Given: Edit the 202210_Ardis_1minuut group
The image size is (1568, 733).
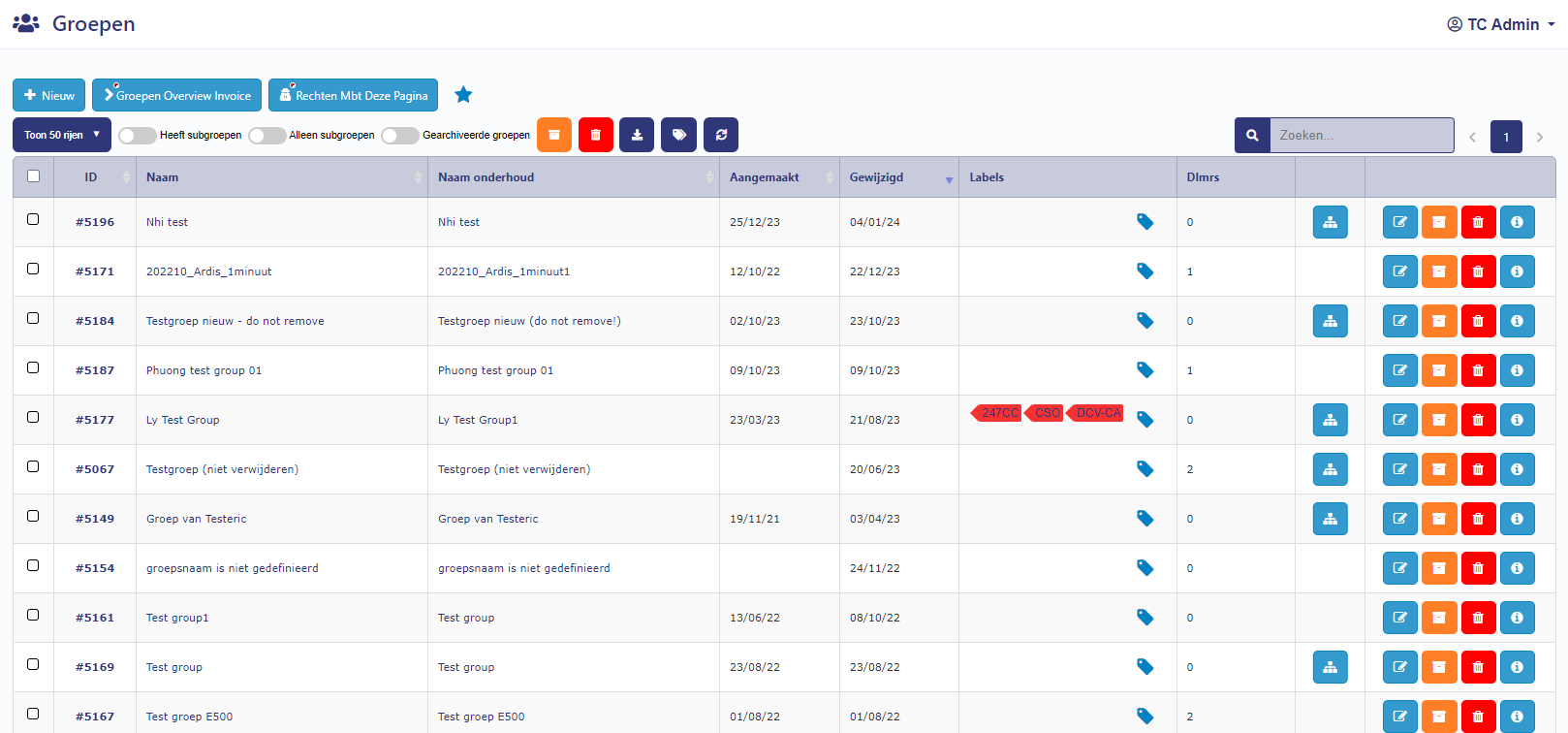Looking at the screenshot, I should pos(1399,271).
